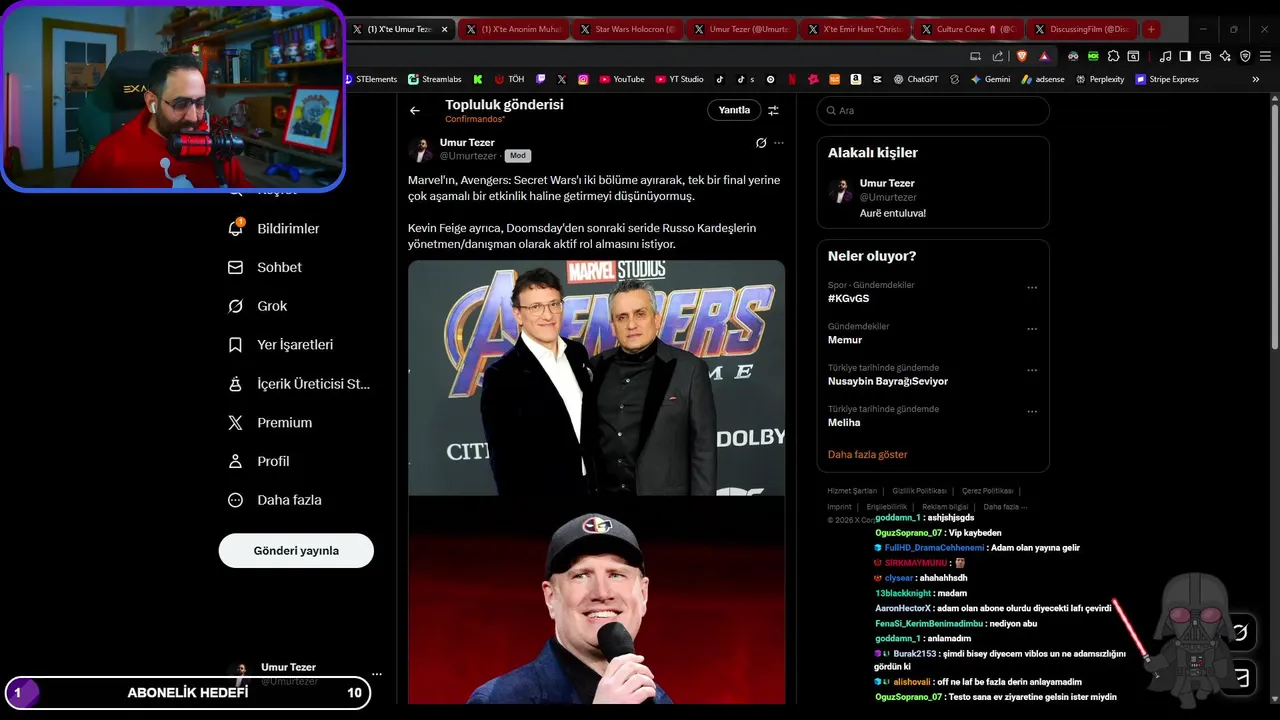This screenshot has height=720, width=1280.
Task: Go back with the arrow beside Topluluk gönderisi
Action: pos(415,110)
